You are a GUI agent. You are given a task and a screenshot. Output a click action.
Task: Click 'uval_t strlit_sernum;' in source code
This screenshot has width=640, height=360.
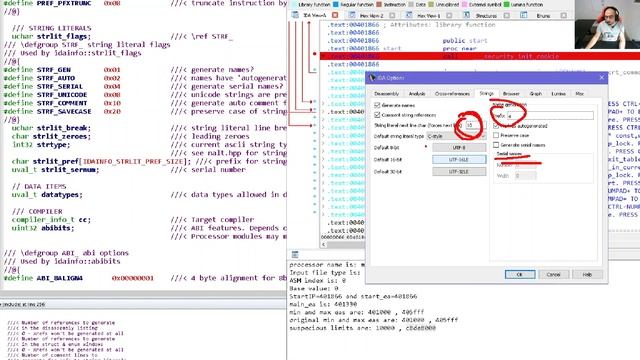(55, 169)
